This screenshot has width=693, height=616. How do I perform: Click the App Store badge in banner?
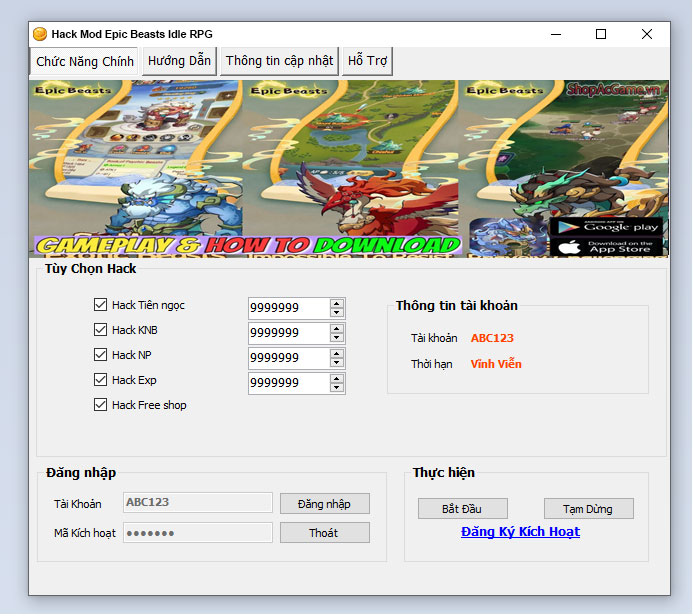click(607, 247)
